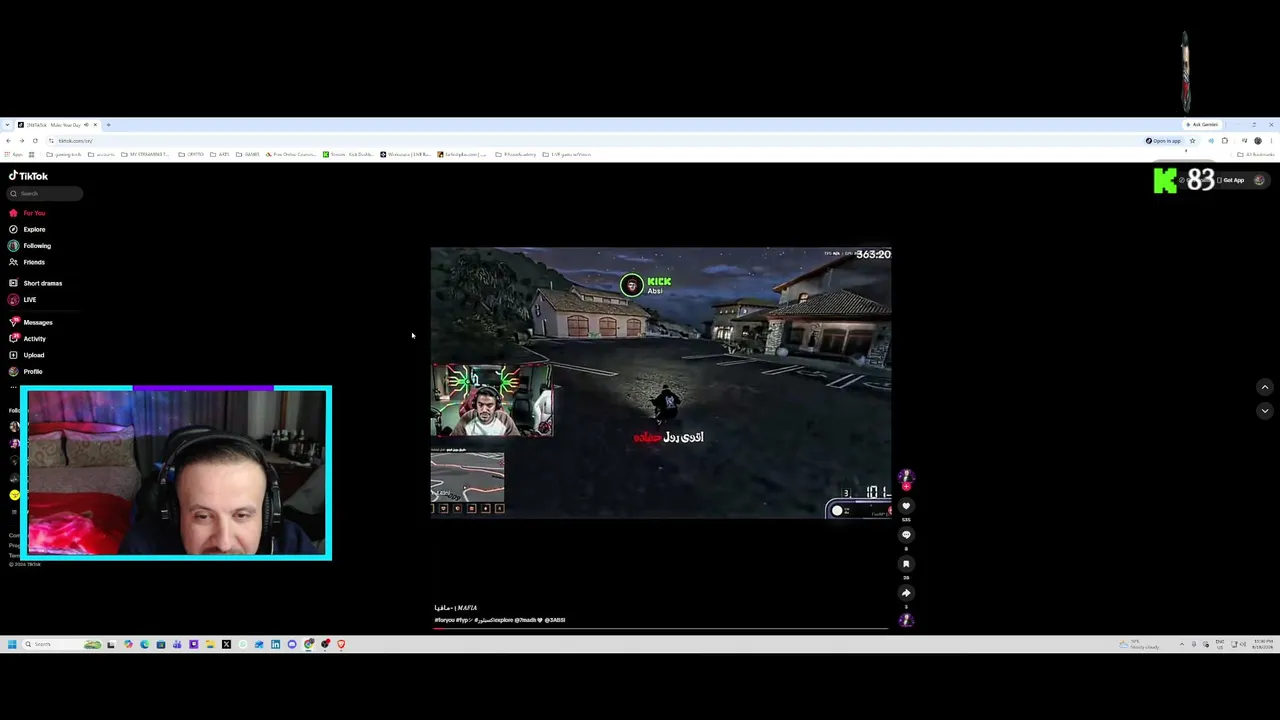Switch to the TikTok - Make Your Day tab
1280x720 pixels.
pyautogui.click(x=57, y=125)
